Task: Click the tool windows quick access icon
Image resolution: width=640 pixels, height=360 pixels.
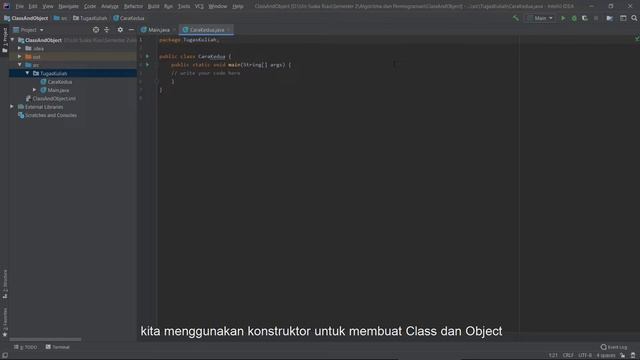Action: pyautogui.click(x=4, y=356)
